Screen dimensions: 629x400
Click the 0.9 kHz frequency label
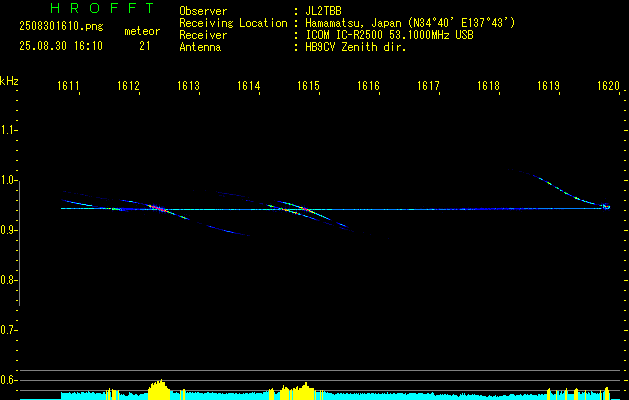(x=8, y=230)
